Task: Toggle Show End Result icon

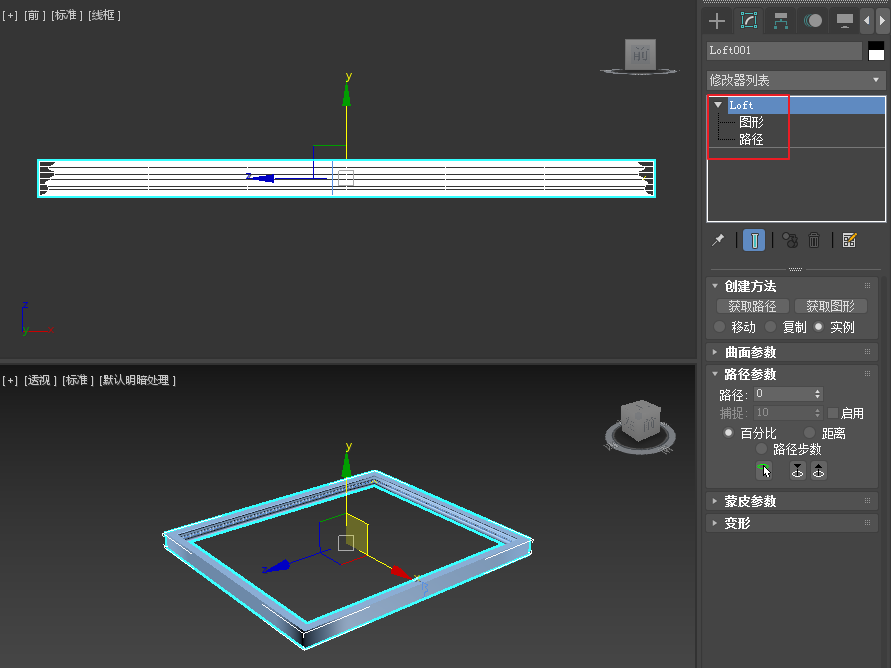Action: (x=755, y=240)
